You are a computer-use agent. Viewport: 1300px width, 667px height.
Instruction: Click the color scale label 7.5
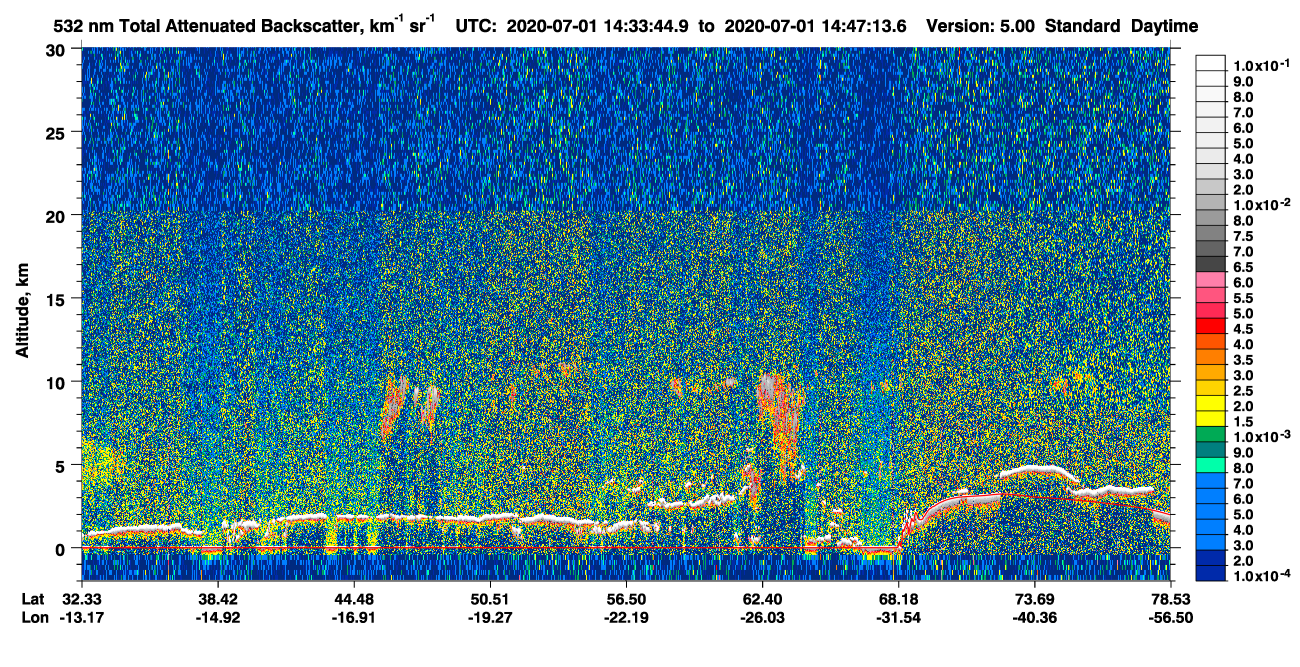[x=1243, y=236]
